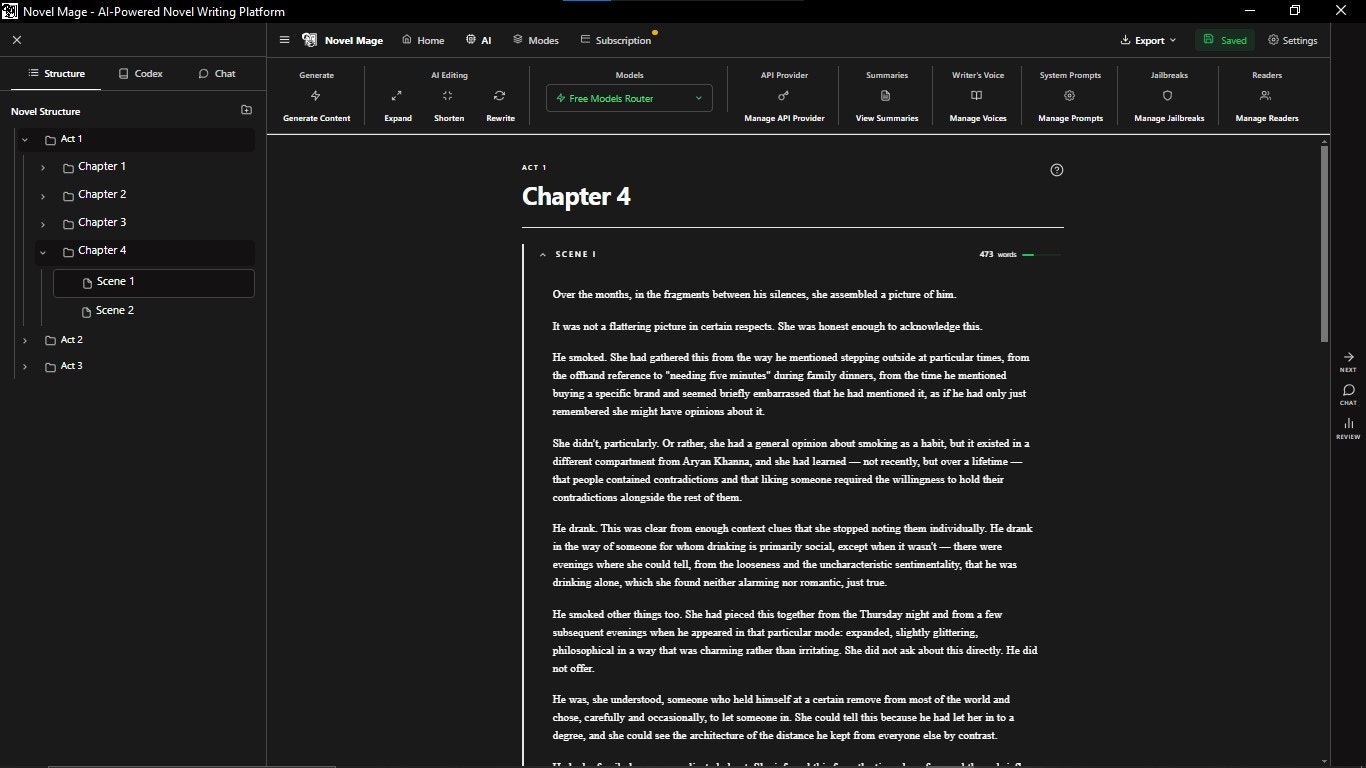Click the hamburger menu icon
Screen dimensions: 1366x768
pyautogui.click(x=285, y=40)
